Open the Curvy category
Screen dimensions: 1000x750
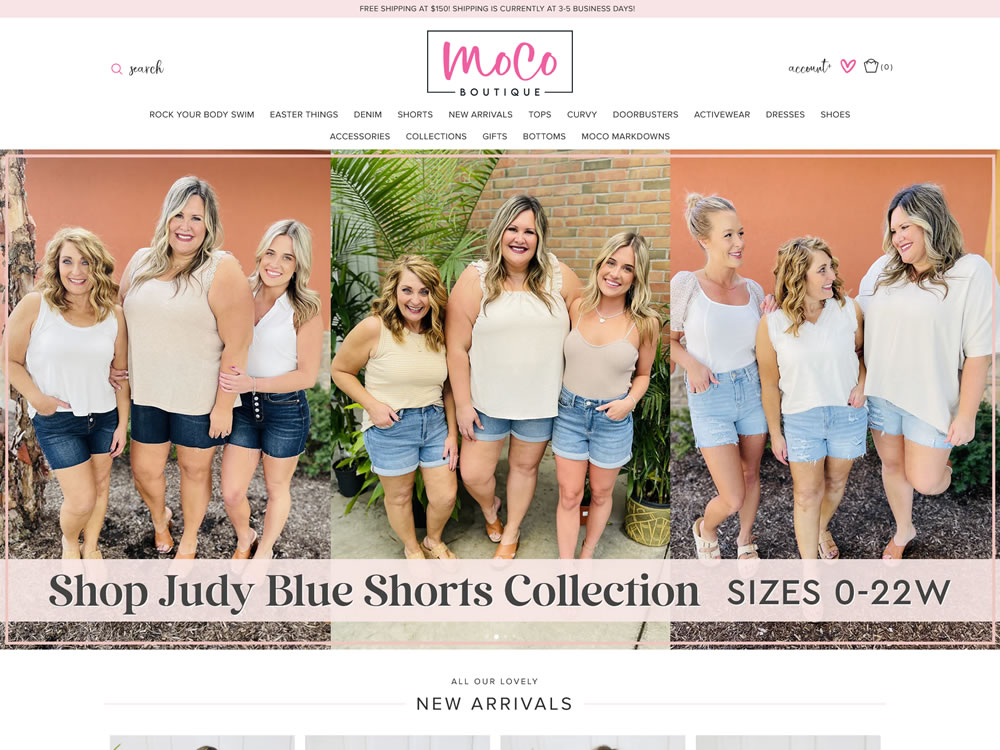[x=582, y=115]
